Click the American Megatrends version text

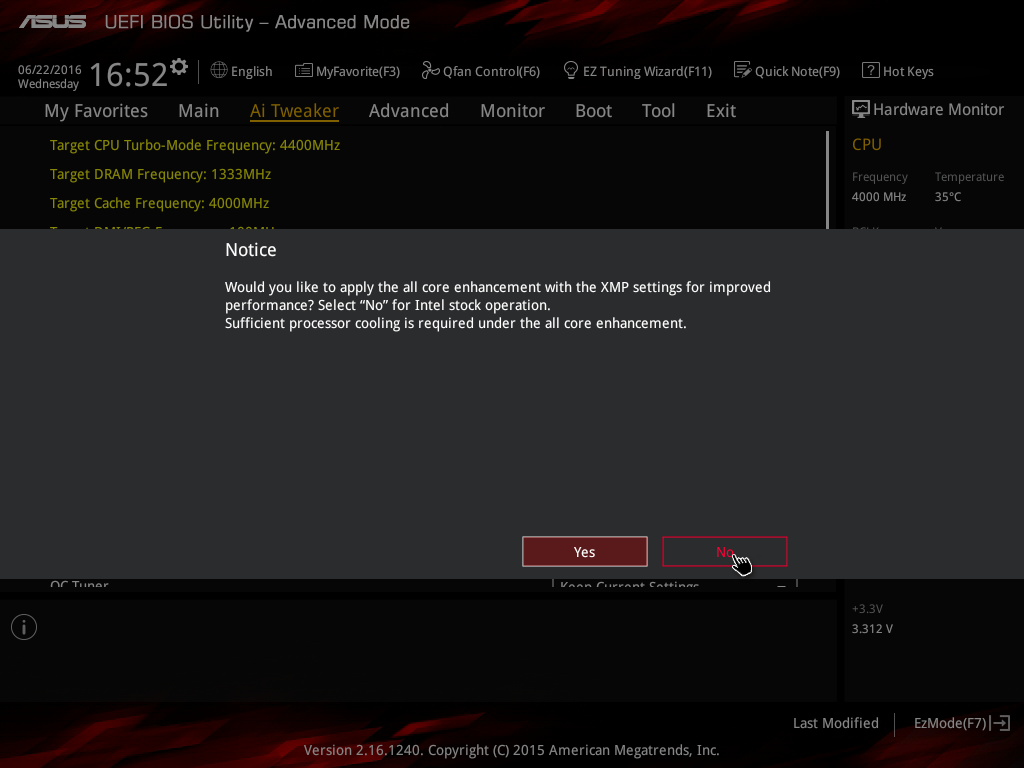click(x=511, y=750)
